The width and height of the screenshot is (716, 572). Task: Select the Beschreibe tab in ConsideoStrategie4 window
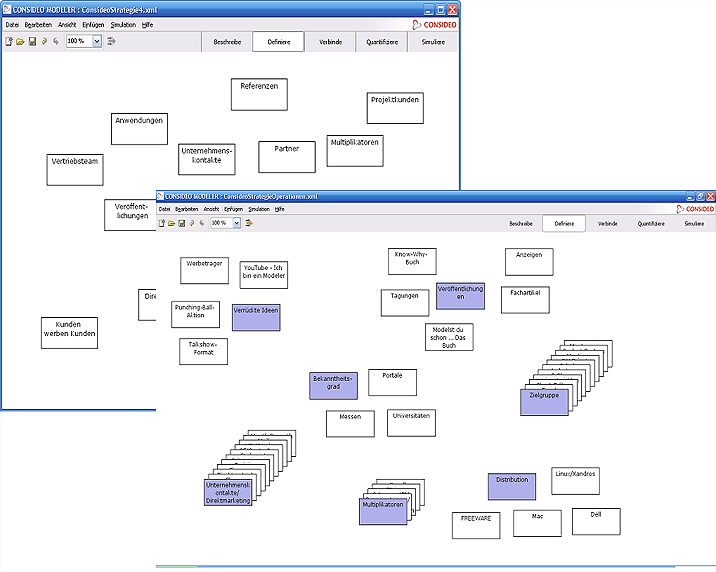pos(227,42)
